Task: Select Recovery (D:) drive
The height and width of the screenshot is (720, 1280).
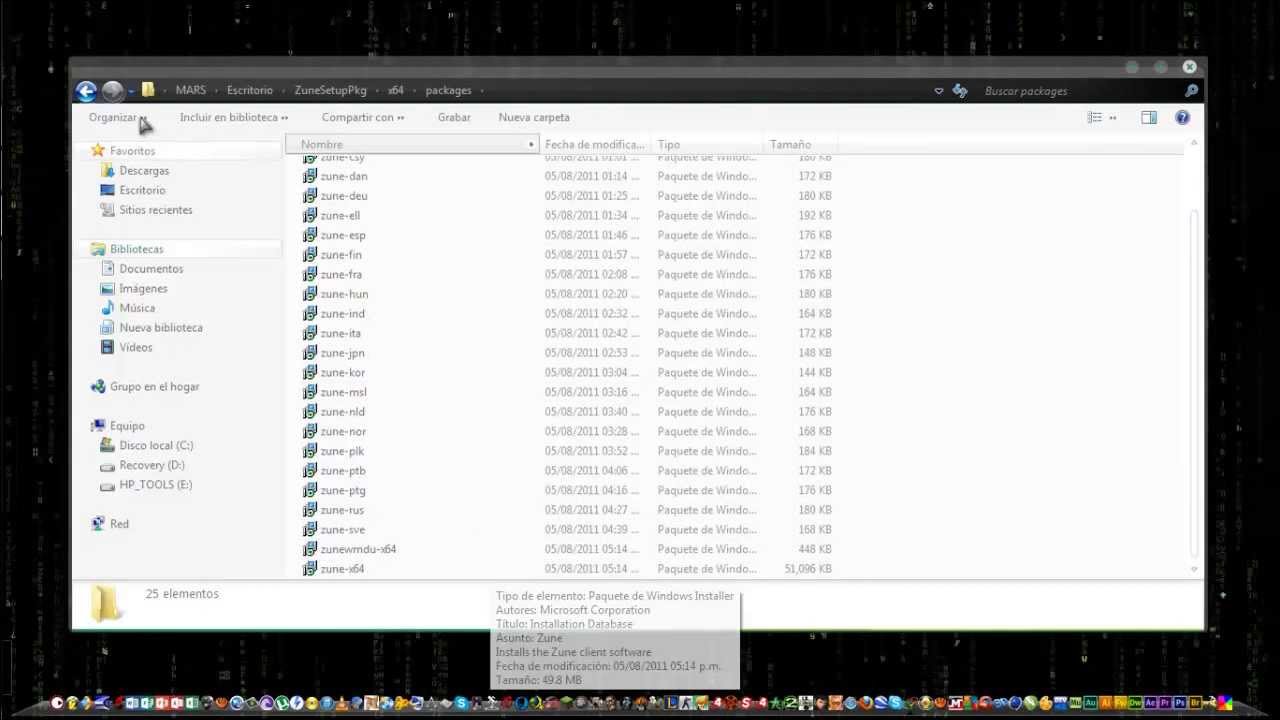Action: tap(152, 465)
